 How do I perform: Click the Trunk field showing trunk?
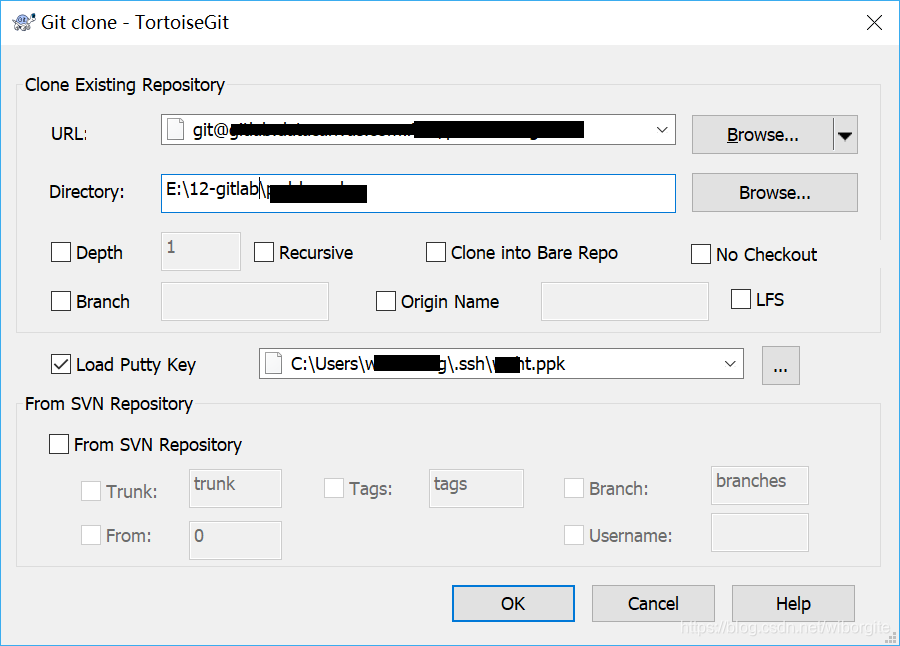(x=235, y=488)
